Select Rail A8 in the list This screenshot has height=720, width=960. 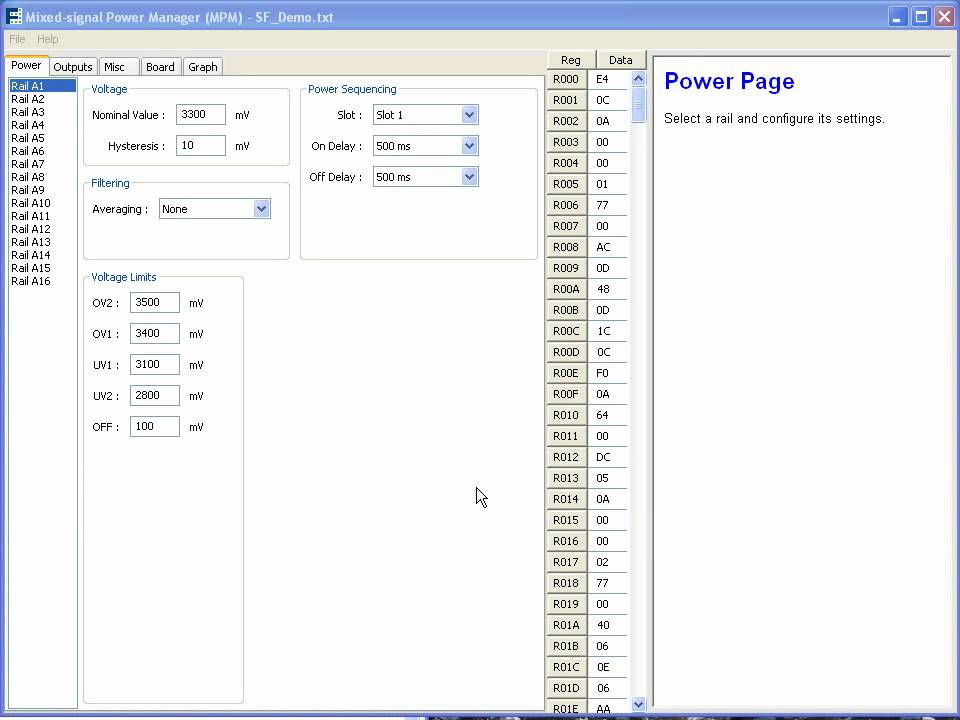pos(42,177)
